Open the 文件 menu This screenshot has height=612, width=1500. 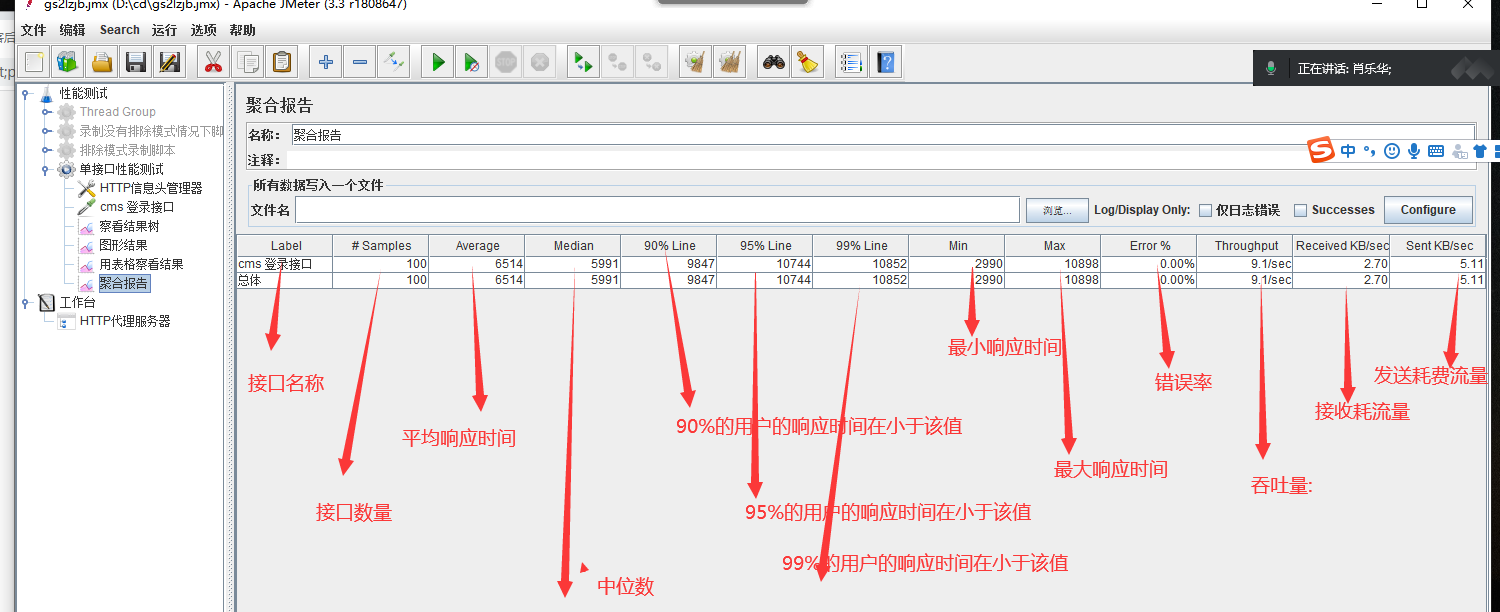click(x=33, y=30)
